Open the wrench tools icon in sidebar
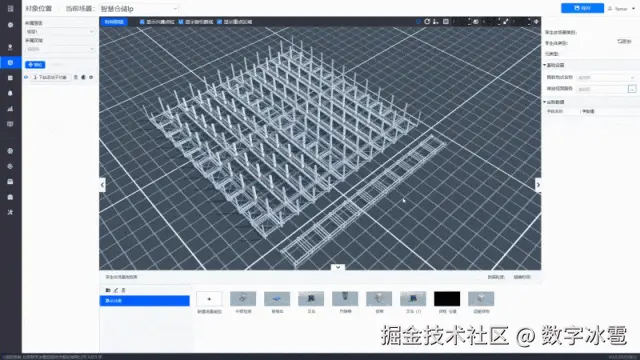Viewport: 640px width, 360px height. [10, 212]
